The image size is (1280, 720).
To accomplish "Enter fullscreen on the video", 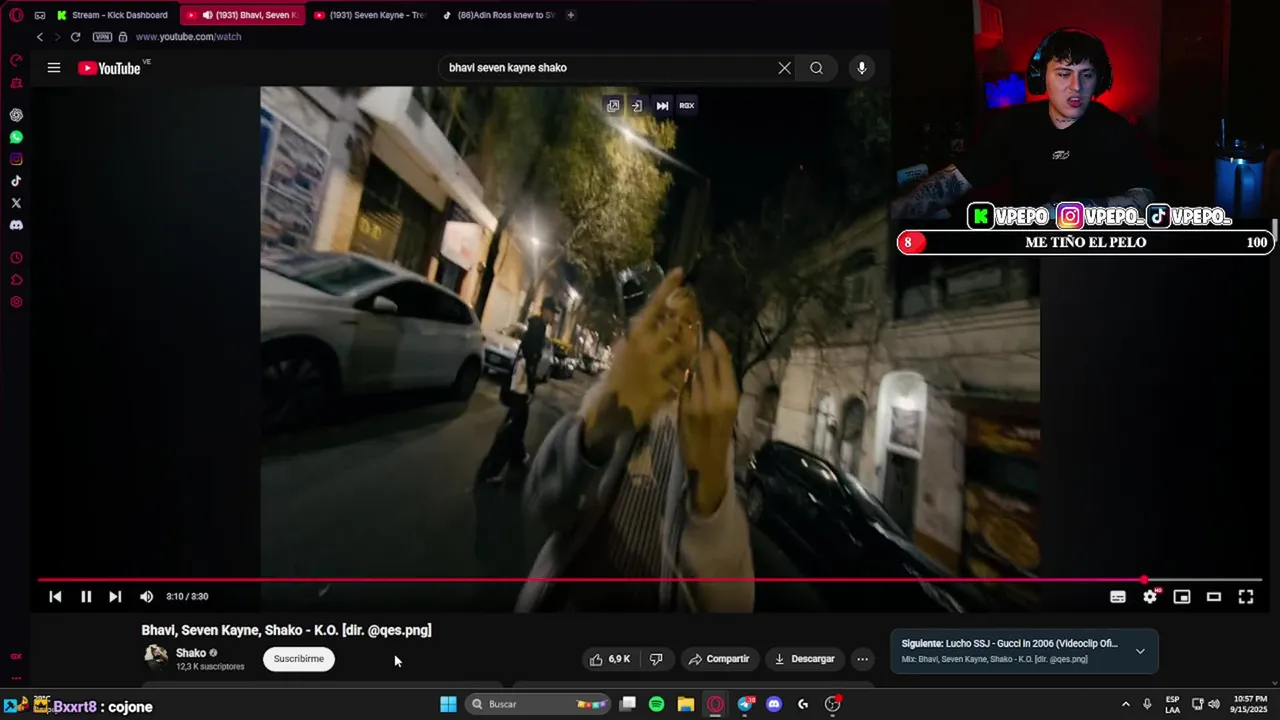I will coord(1246,597).
